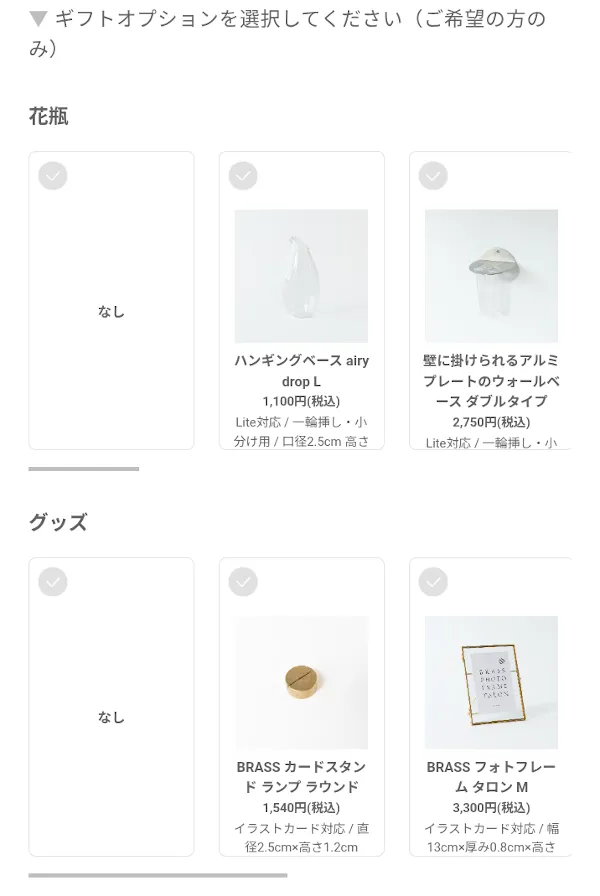Click the 壁に掛けられるアルミプレート title text

tap(491, 381)
